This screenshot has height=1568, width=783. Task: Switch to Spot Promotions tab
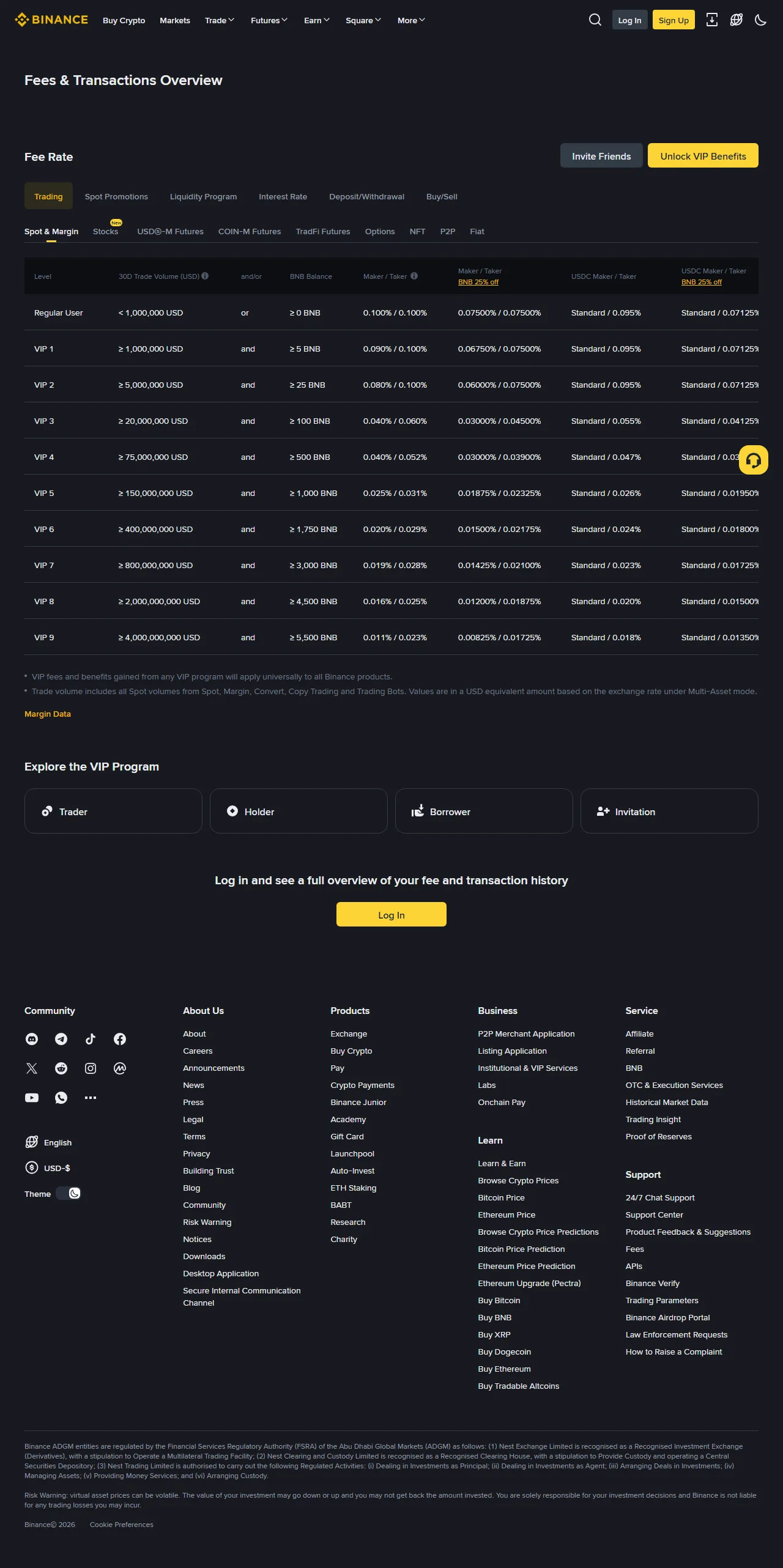[x=116, y=196]
